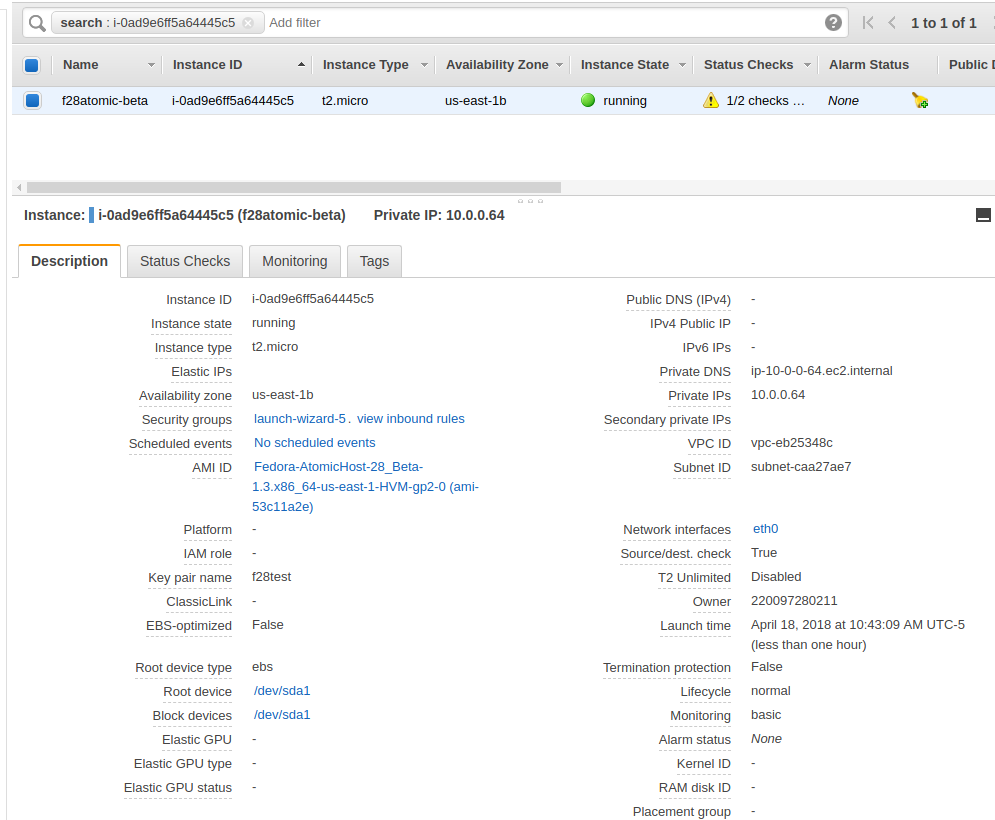995x820 pixels.
Task: Open the eth0 network interface link
Action: coord(765,529)
